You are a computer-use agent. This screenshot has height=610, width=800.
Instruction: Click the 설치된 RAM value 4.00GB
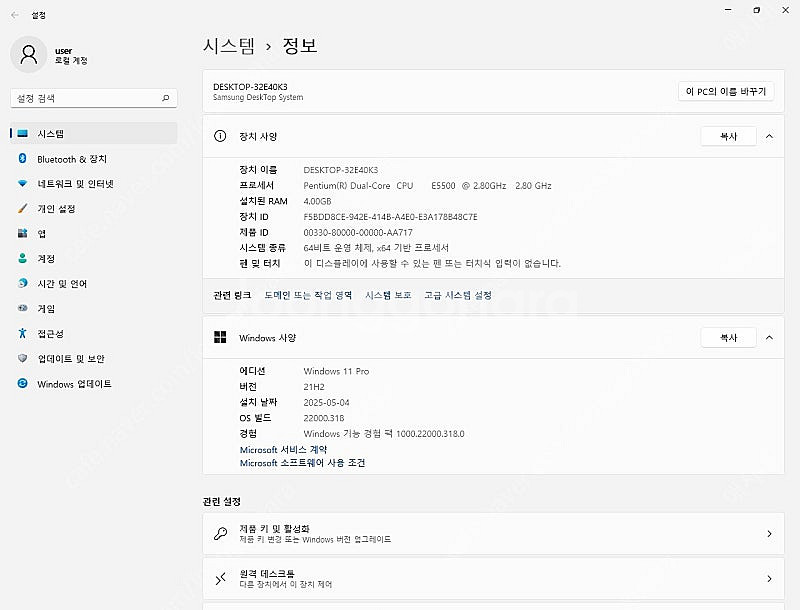[x=317, y=201]
